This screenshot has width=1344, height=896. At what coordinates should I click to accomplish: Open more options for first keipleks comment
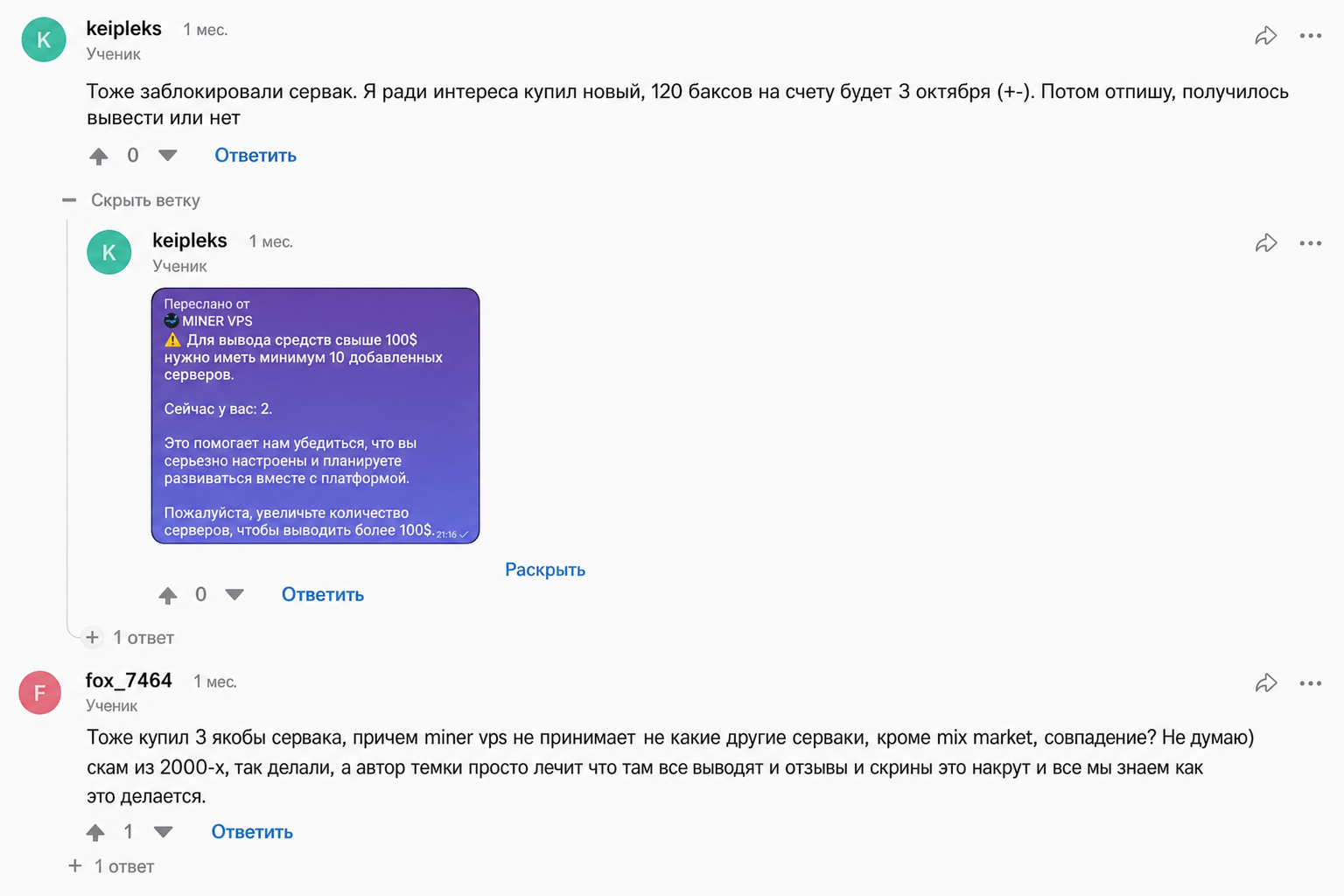pyautogui.click(x=1310, y=36)
